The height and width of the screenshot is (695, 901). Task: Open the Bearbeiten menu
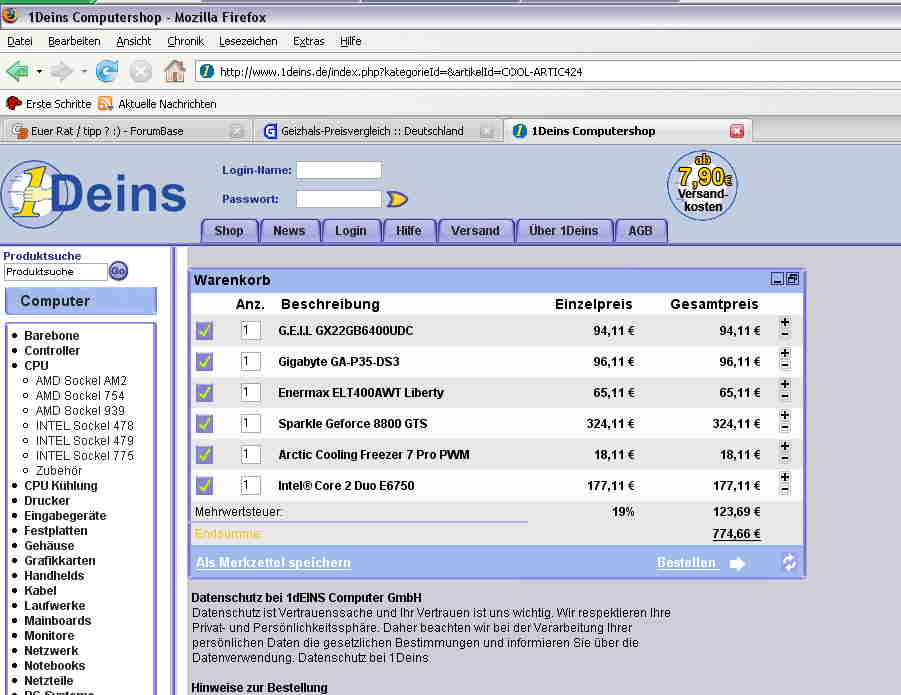[x=74, y=41]
